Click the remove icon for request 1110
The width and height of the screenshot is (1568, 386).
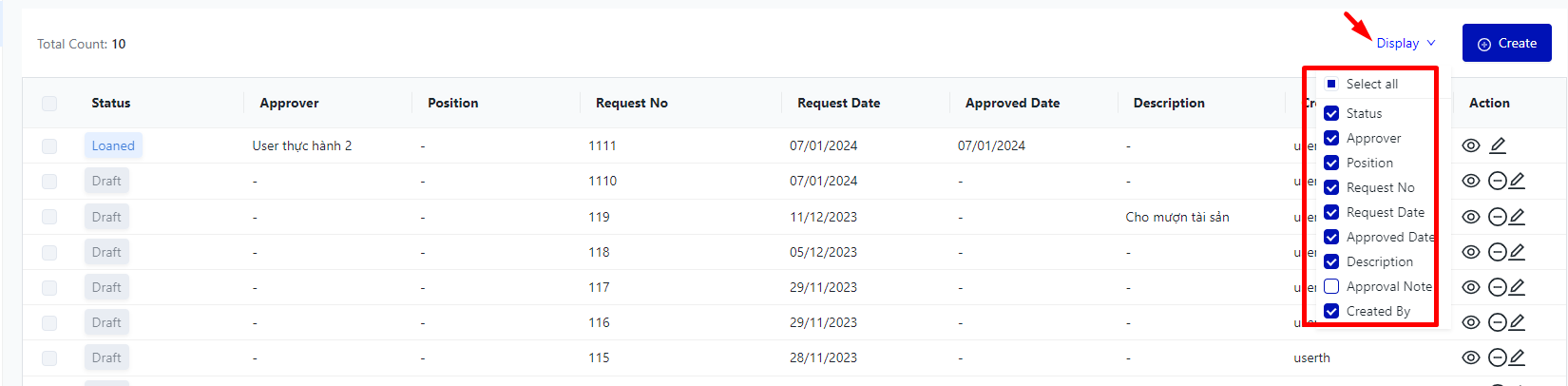tap(1497, 181)
